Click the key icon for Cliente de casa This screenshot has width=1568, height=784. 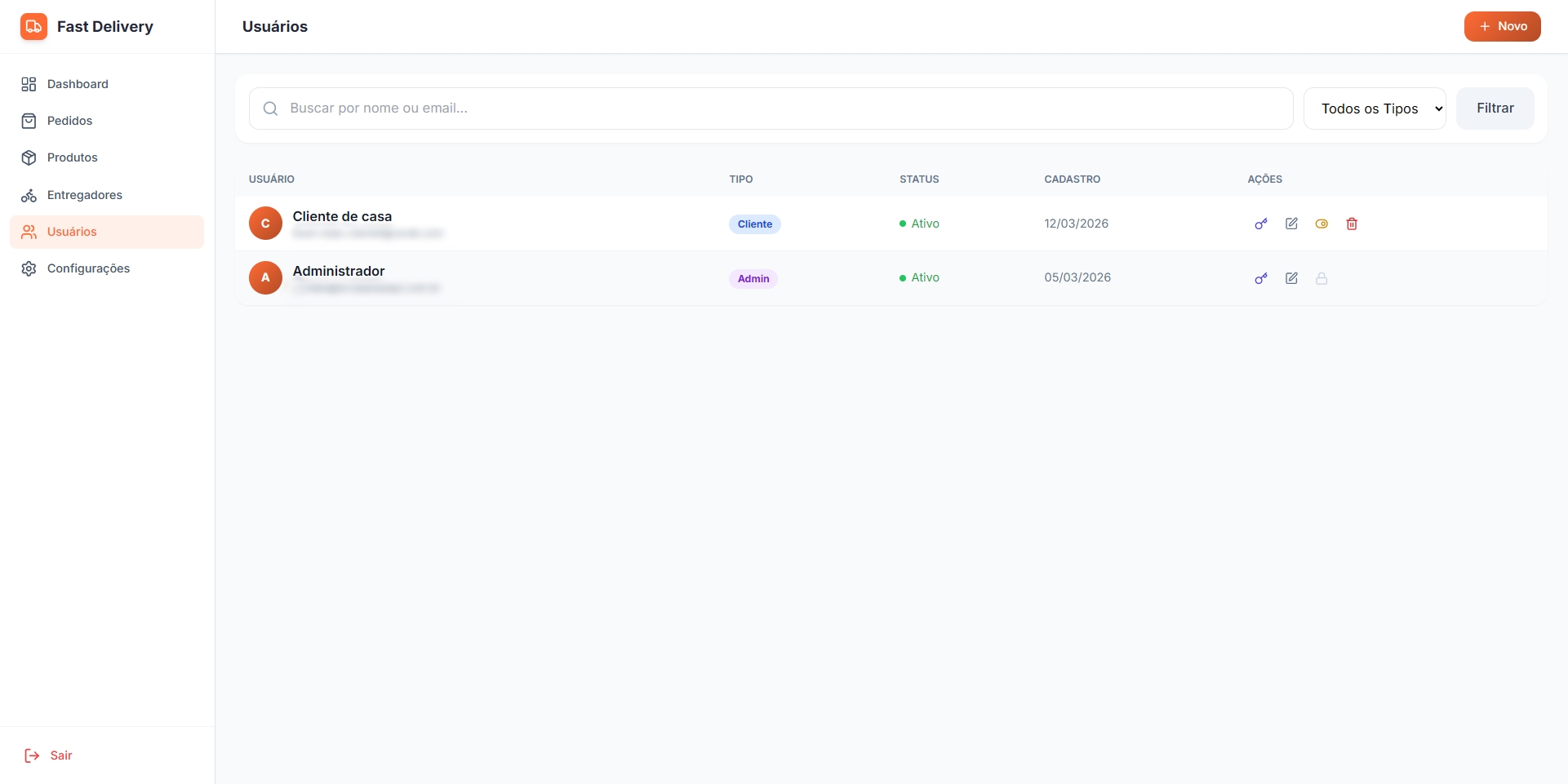pos(1261,224)
